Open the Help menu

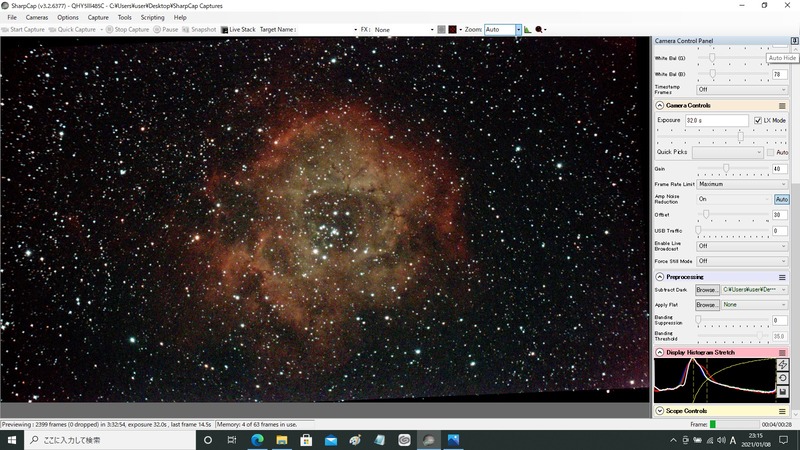(x=180, y=17)
